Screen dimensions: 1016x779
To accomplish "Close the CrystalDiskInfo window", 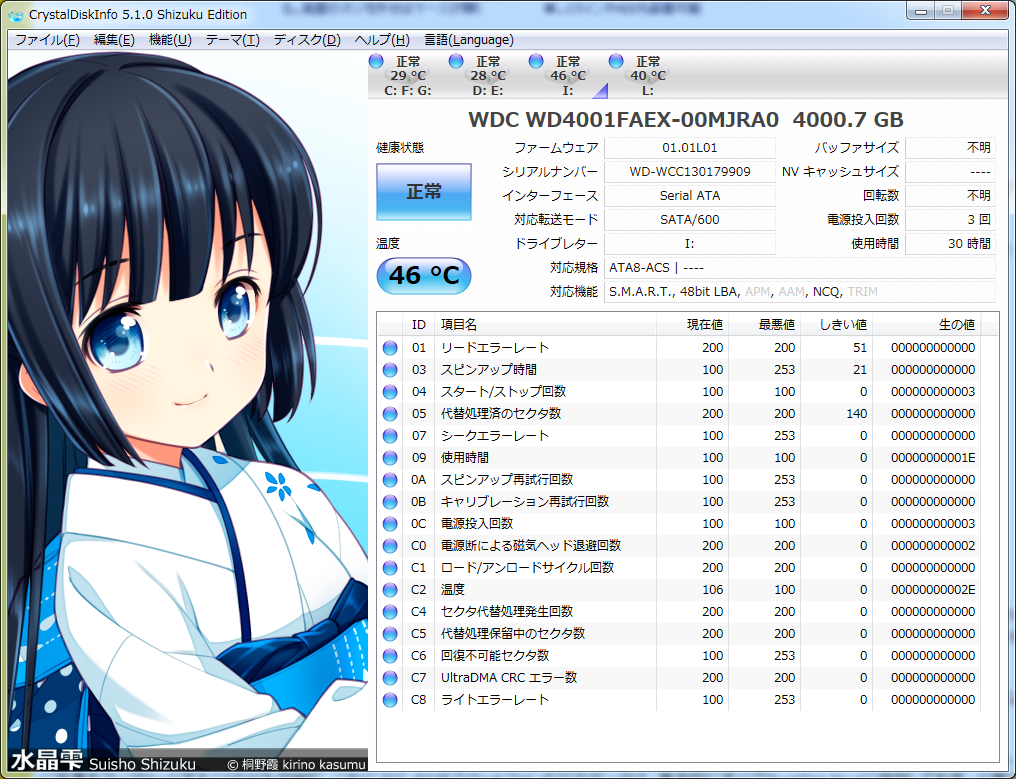I will coord(984,10).
